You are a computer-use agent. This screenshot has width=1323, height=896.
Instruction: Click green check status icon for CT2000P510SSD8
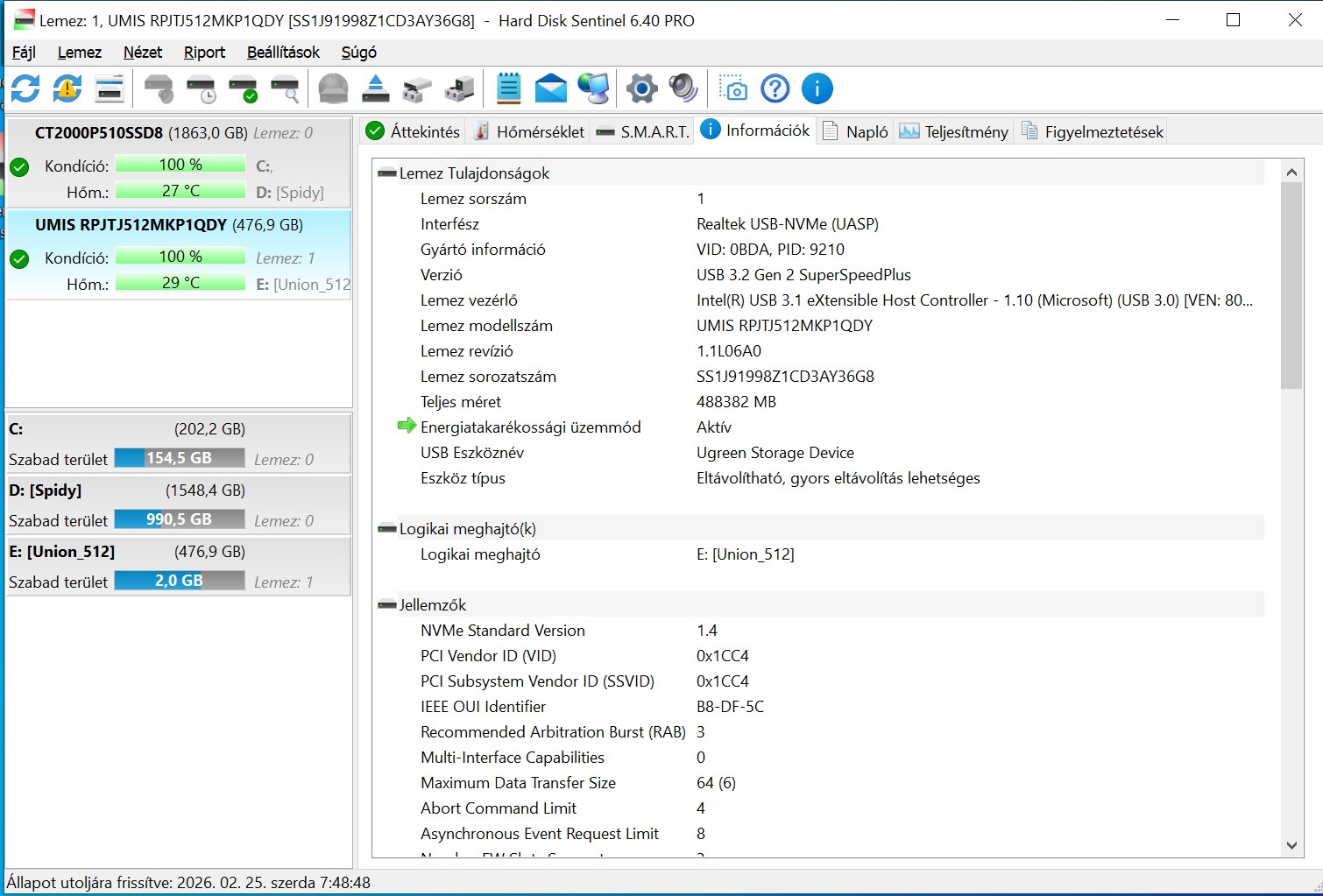point(19,166)
